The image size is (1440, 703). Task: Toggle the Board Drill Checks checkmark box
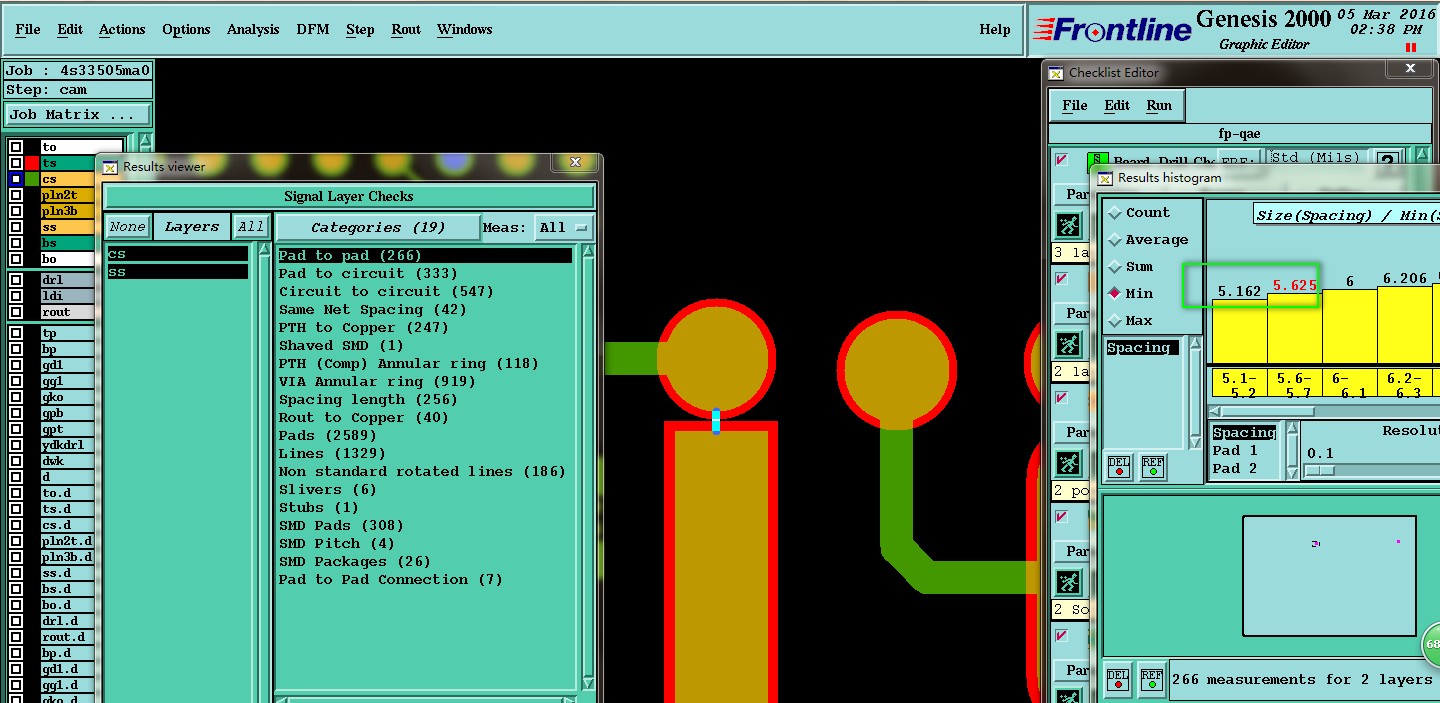click(x=1061, y=160)
